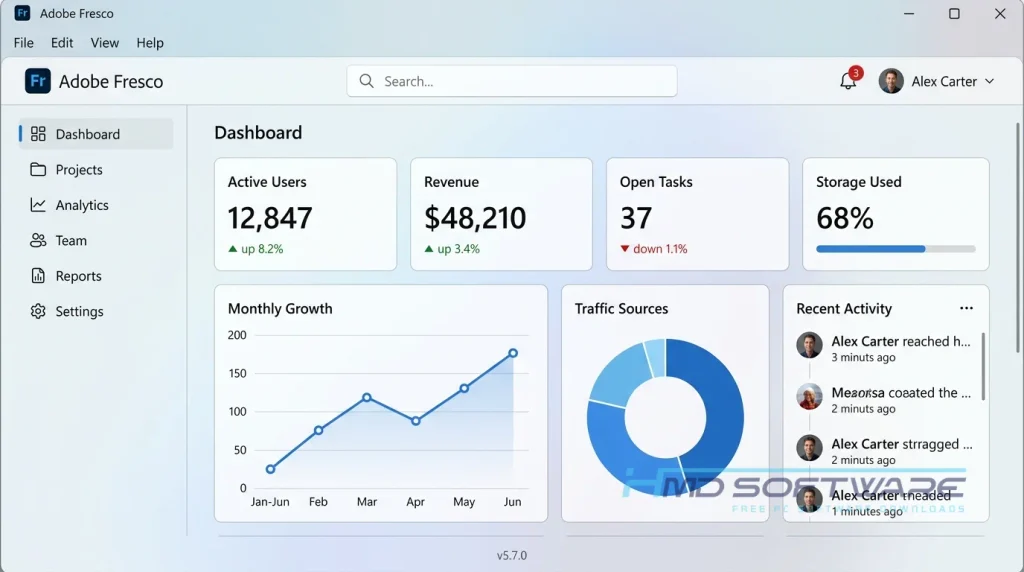Click the Jan-Jun data point on growth chart
The height and width of the screenshot is (572, 1024).
(x=270, y=469)
